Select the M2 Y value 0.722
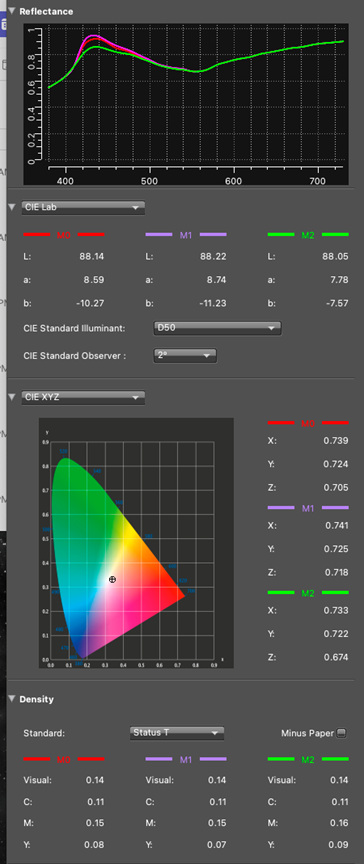 coord(336,634)
